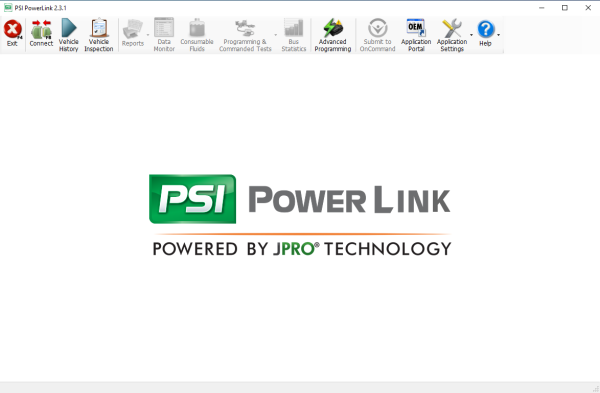Click the PSI PowerLink title bar icon
Screen dimensions: 600x393
[x=8, y=8]
